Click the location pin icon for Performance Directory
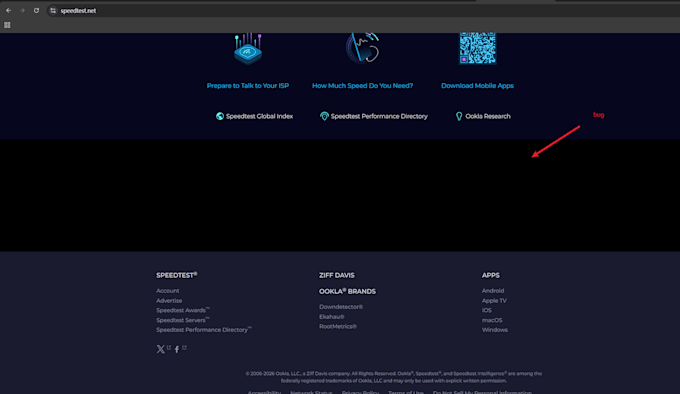Screen dimensions: 680x394 point(324,116)
